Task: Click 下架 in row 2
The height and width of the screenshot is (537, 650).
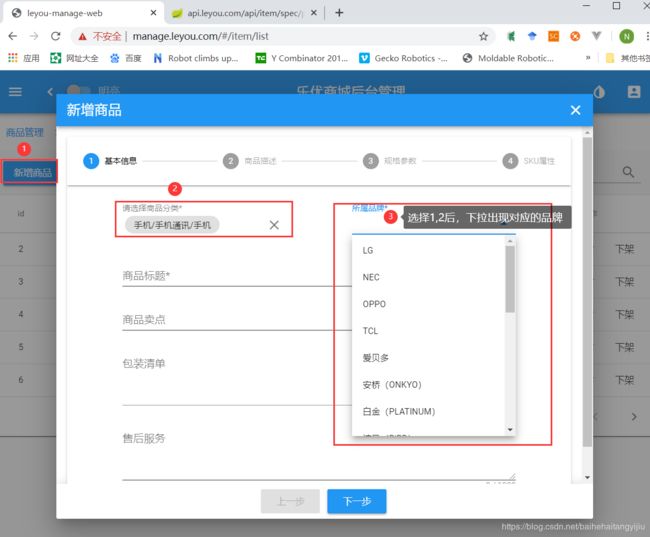Action: [x=625, y=249]
